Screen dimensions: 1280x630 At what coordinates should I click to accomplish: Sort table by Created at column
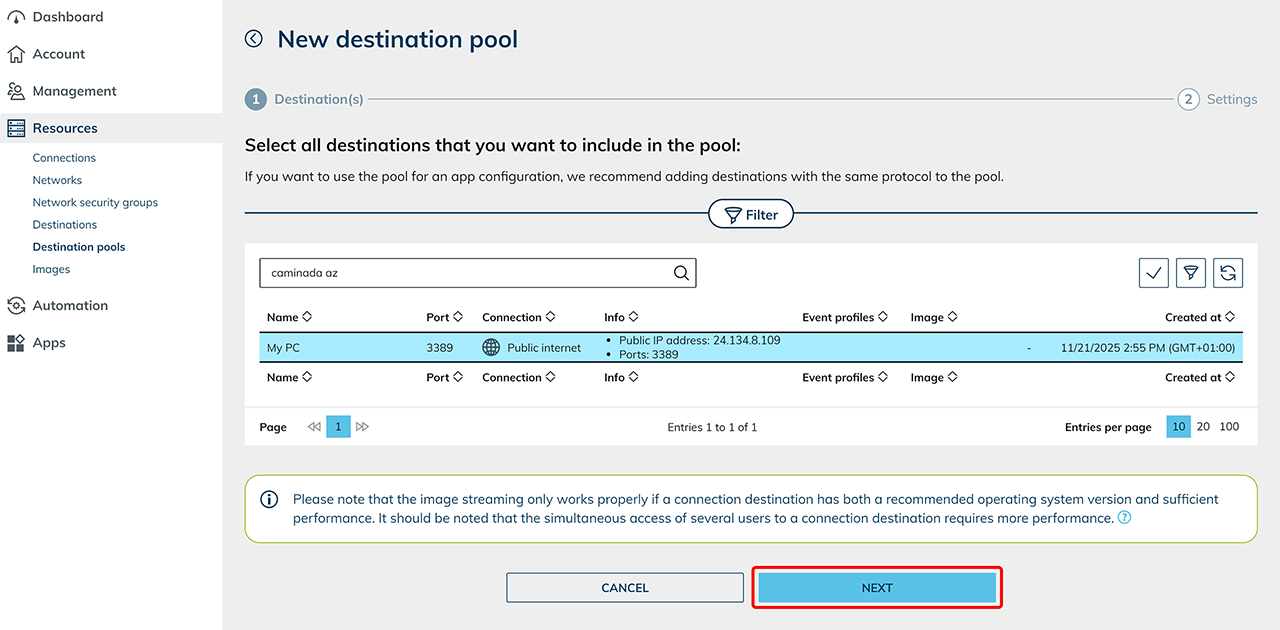[1199, 317]
